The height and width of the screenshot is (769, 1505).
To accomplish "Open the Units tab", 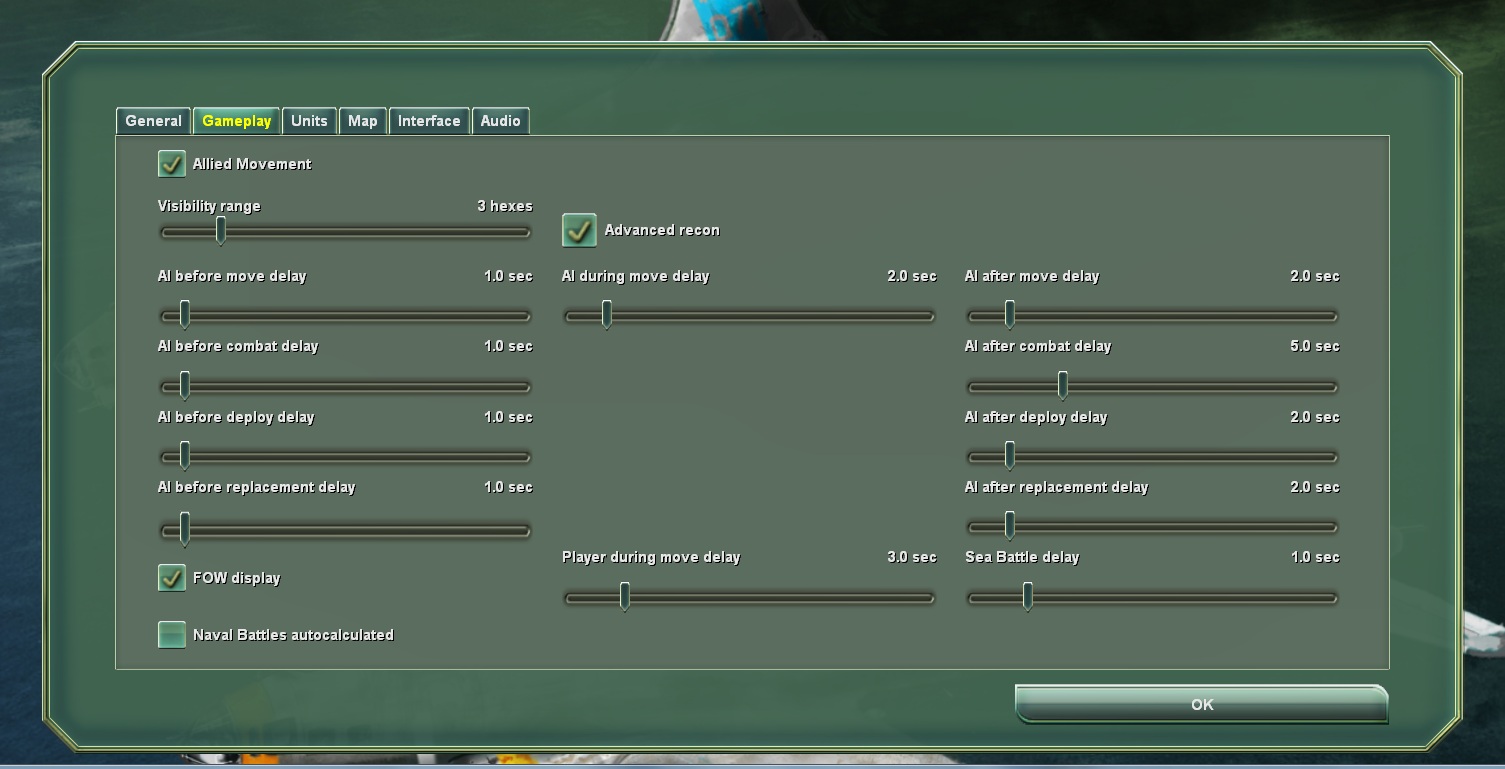I will pos(309,121).
